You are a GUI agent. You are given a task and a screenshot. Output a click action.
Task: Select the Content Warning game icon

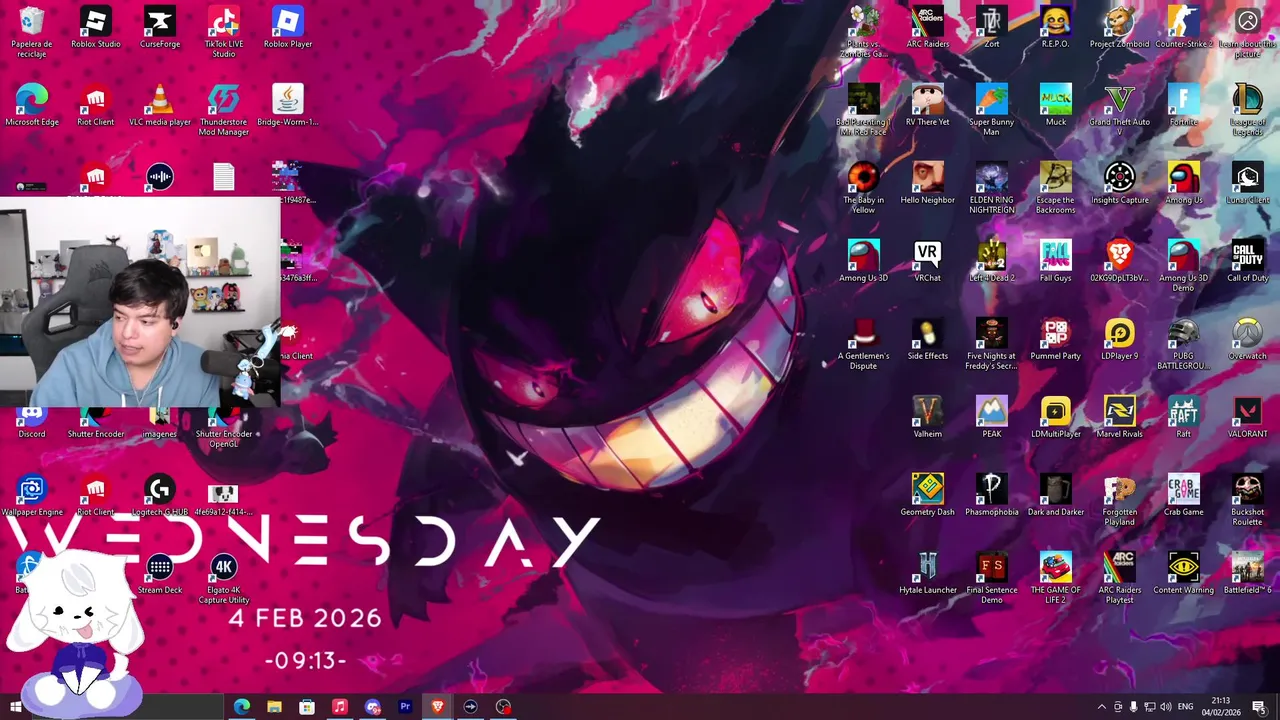point(1184,574)
